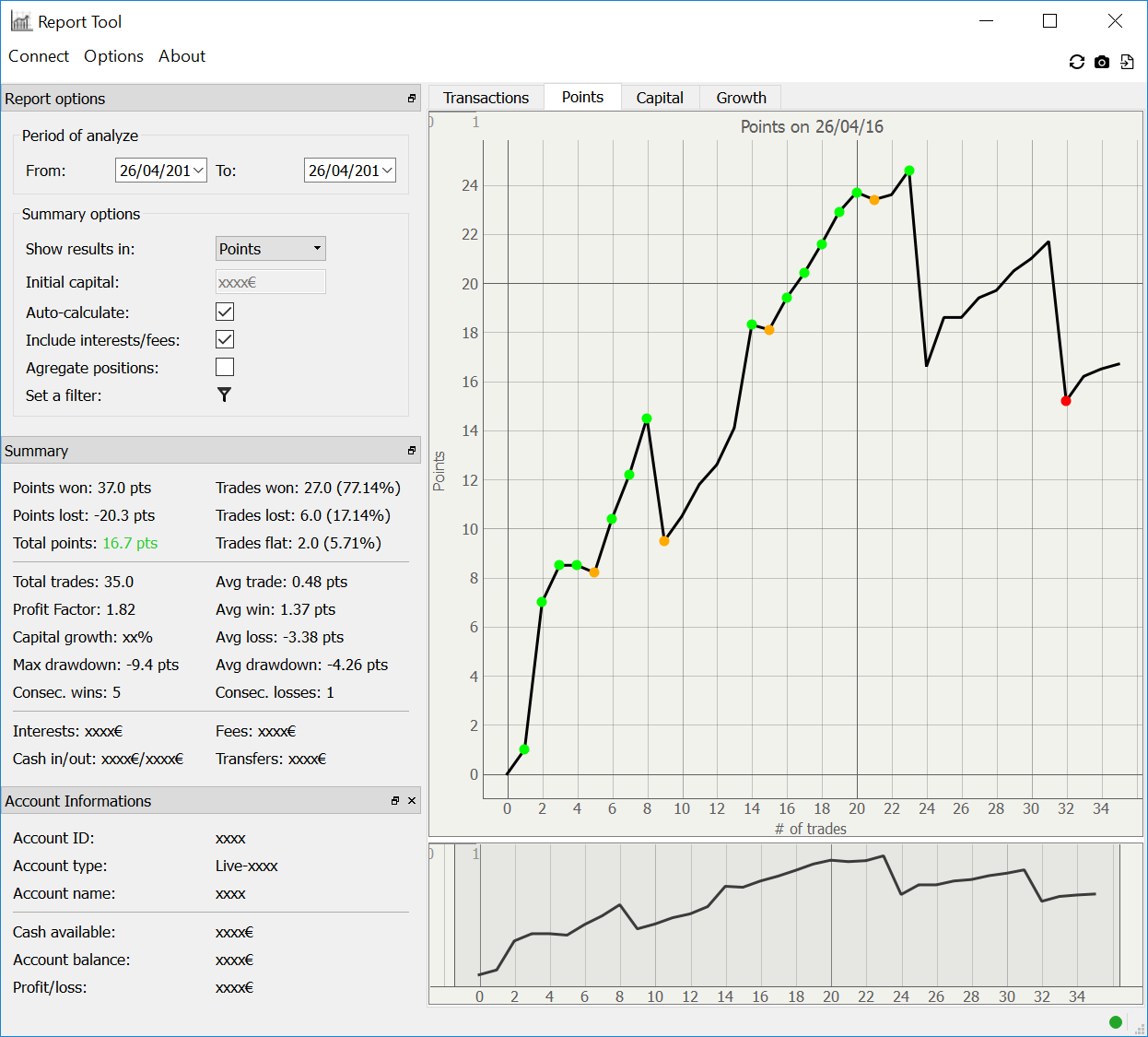Image resolution: width=1148 pixels, height=1037 pixels.
Task: Close the Account Informations panel
Action: click(412, 801)
